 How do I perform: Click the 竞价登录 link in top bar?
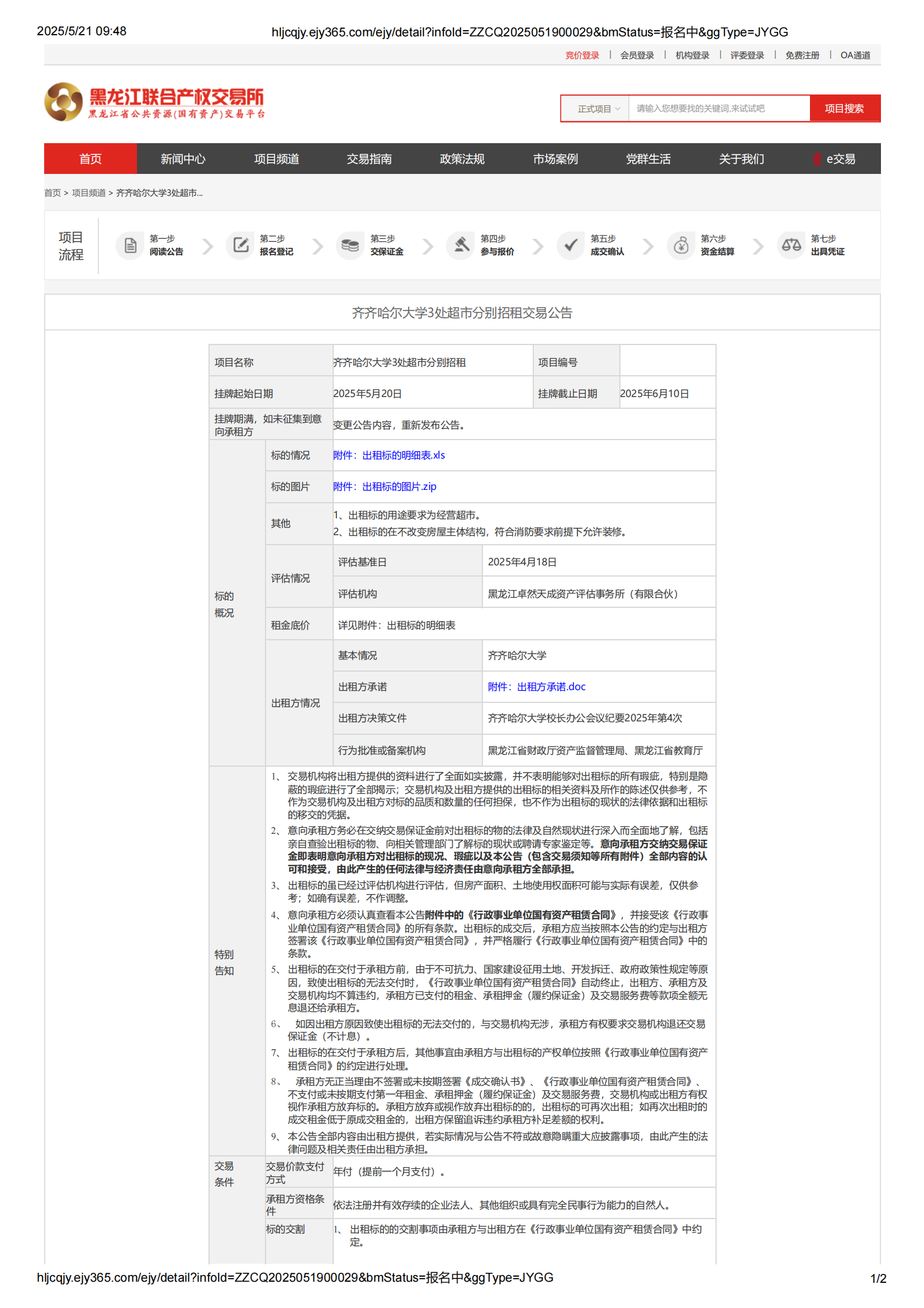[582, 55]
